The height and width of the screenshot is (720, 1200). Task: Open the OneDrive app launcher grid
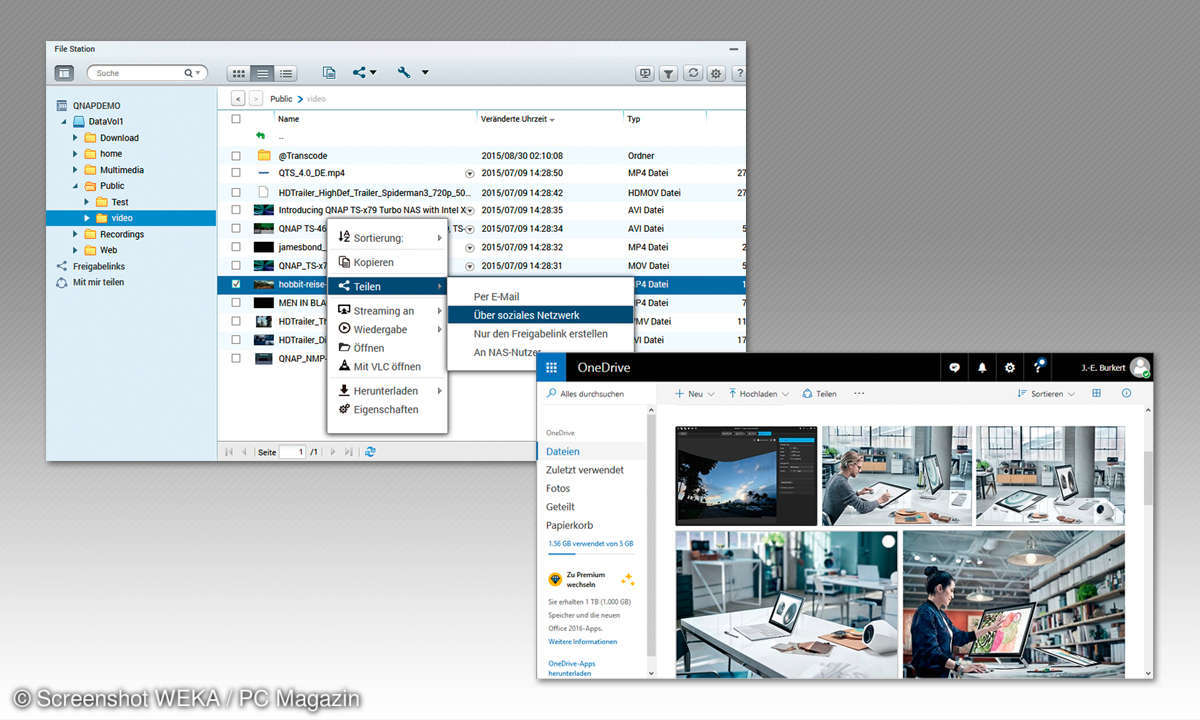[x=551, y=367]
